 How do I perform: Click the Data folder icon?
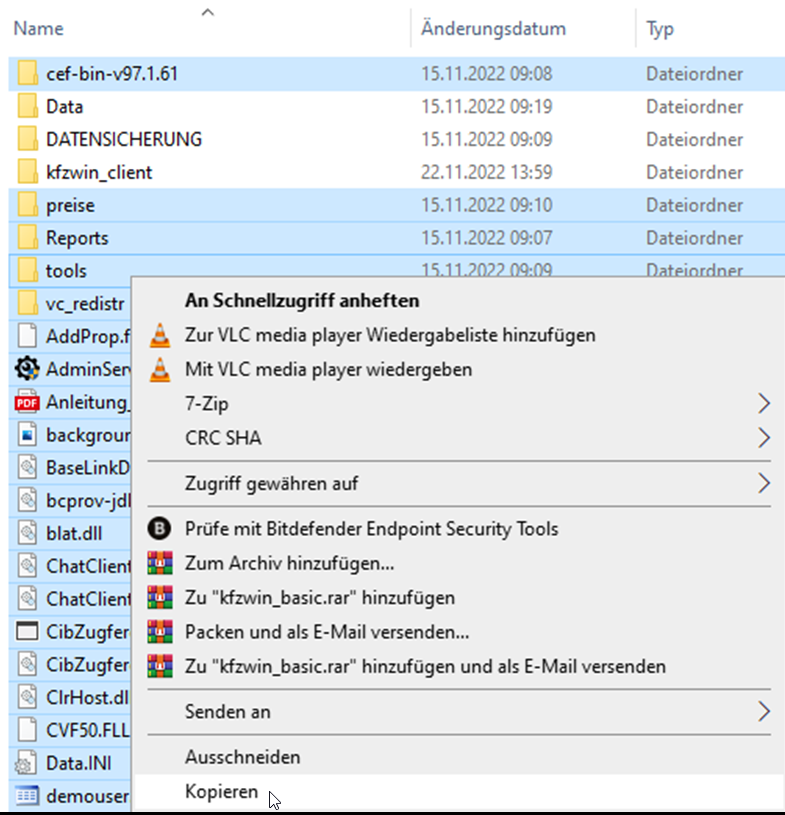point(27,107)
